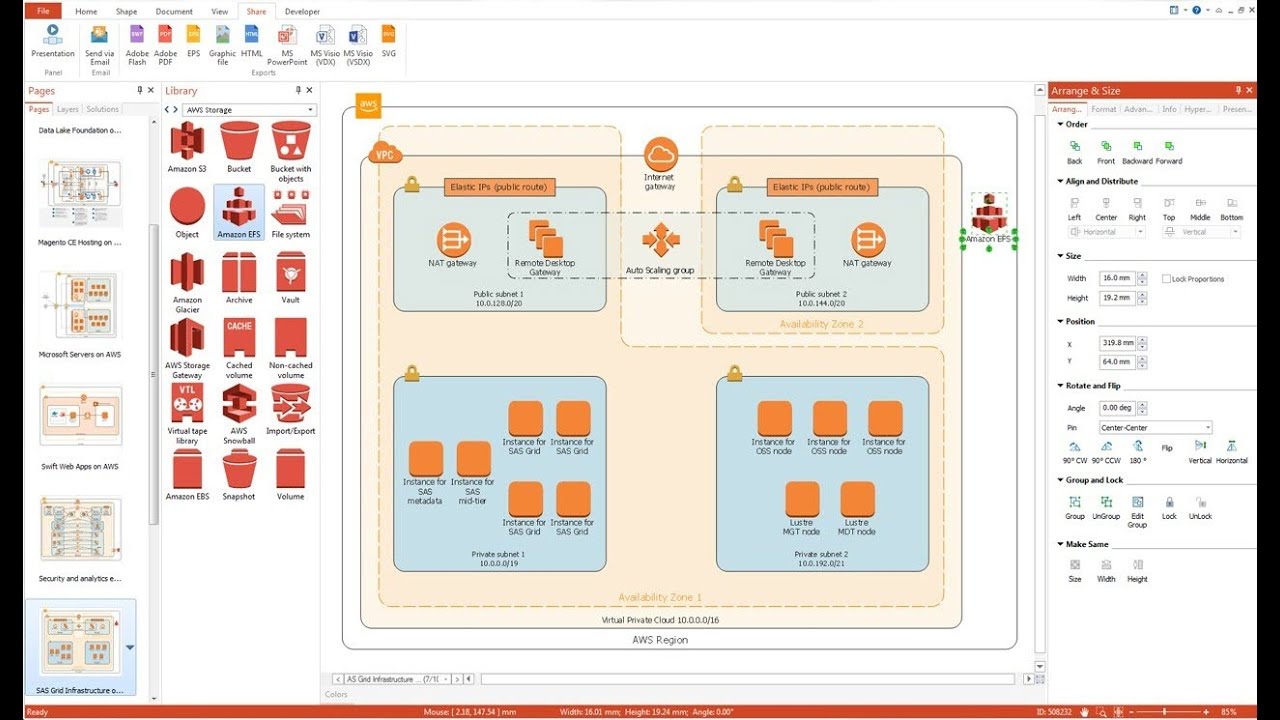1280x720 pixels.
Task: Click the X position field
Action: [1116, 343]
